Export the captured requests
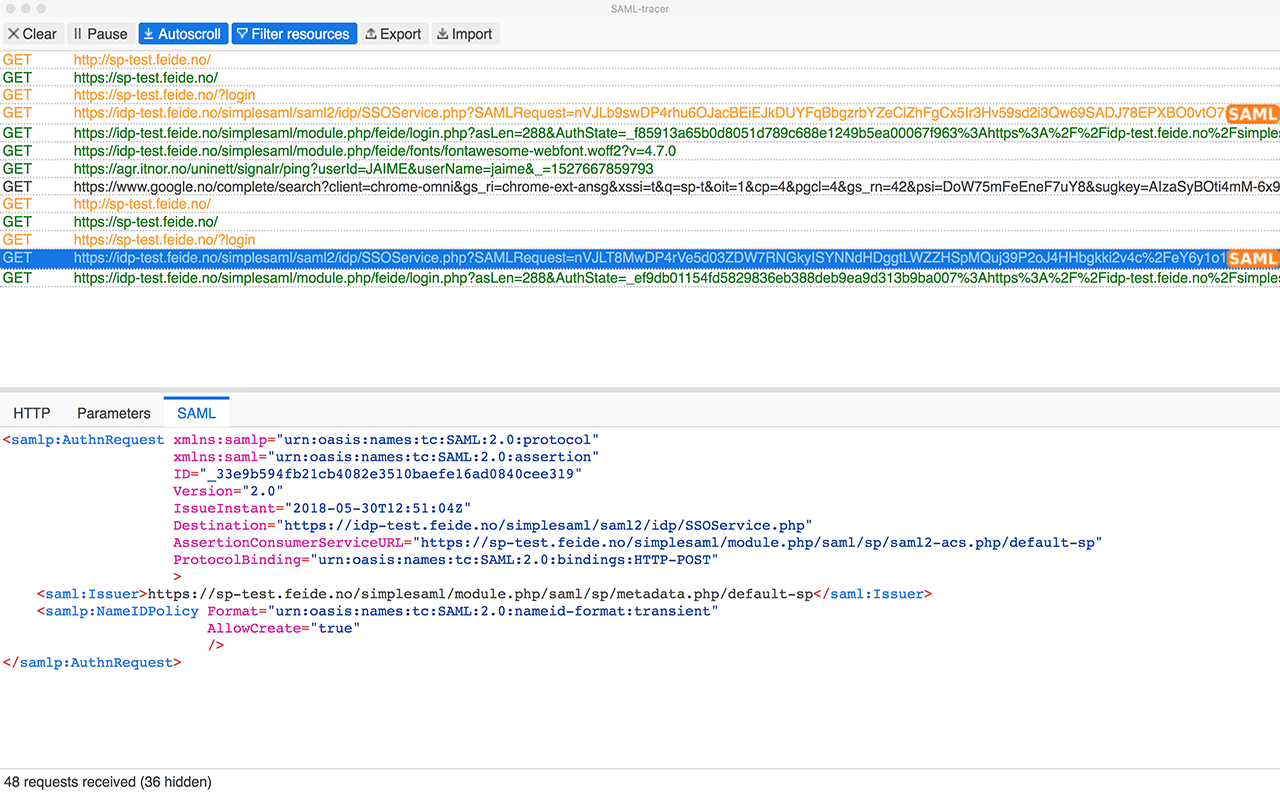The height and width of the screenshot is (800, 1280). [394, 34]
